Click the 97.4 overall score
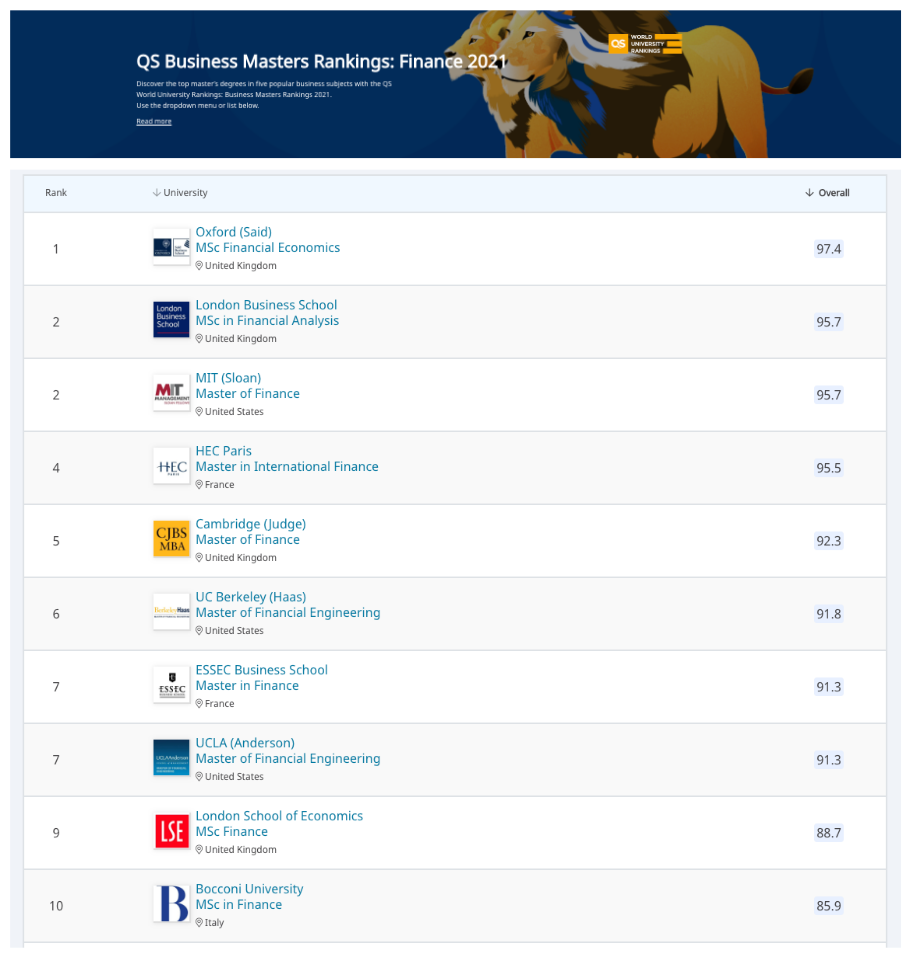The width and height of the screenshot is (912, 954). pos(829,249)
